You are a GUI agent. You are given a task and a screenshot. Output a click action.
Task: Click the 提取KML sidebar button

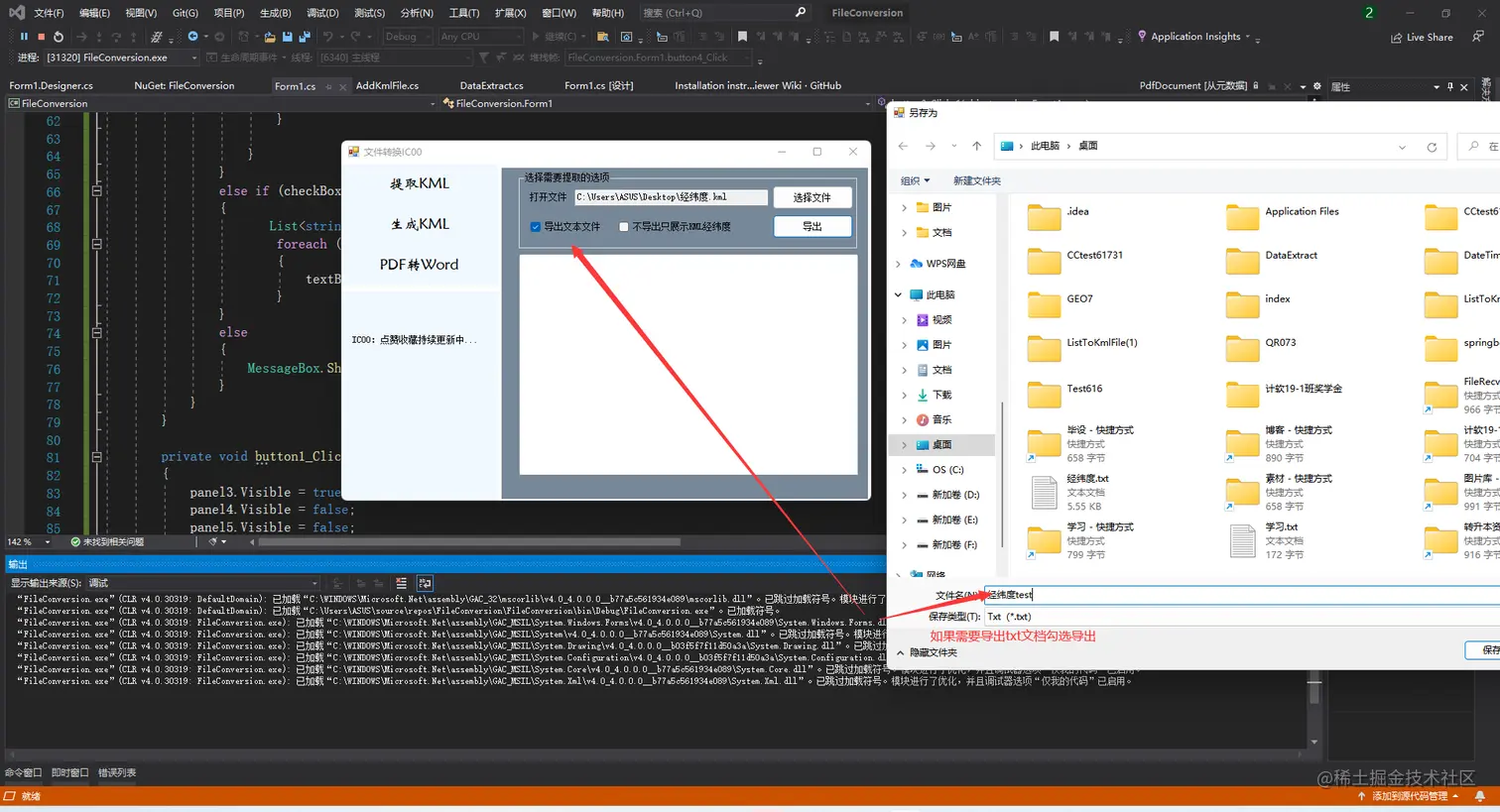[x=420, y=183]
